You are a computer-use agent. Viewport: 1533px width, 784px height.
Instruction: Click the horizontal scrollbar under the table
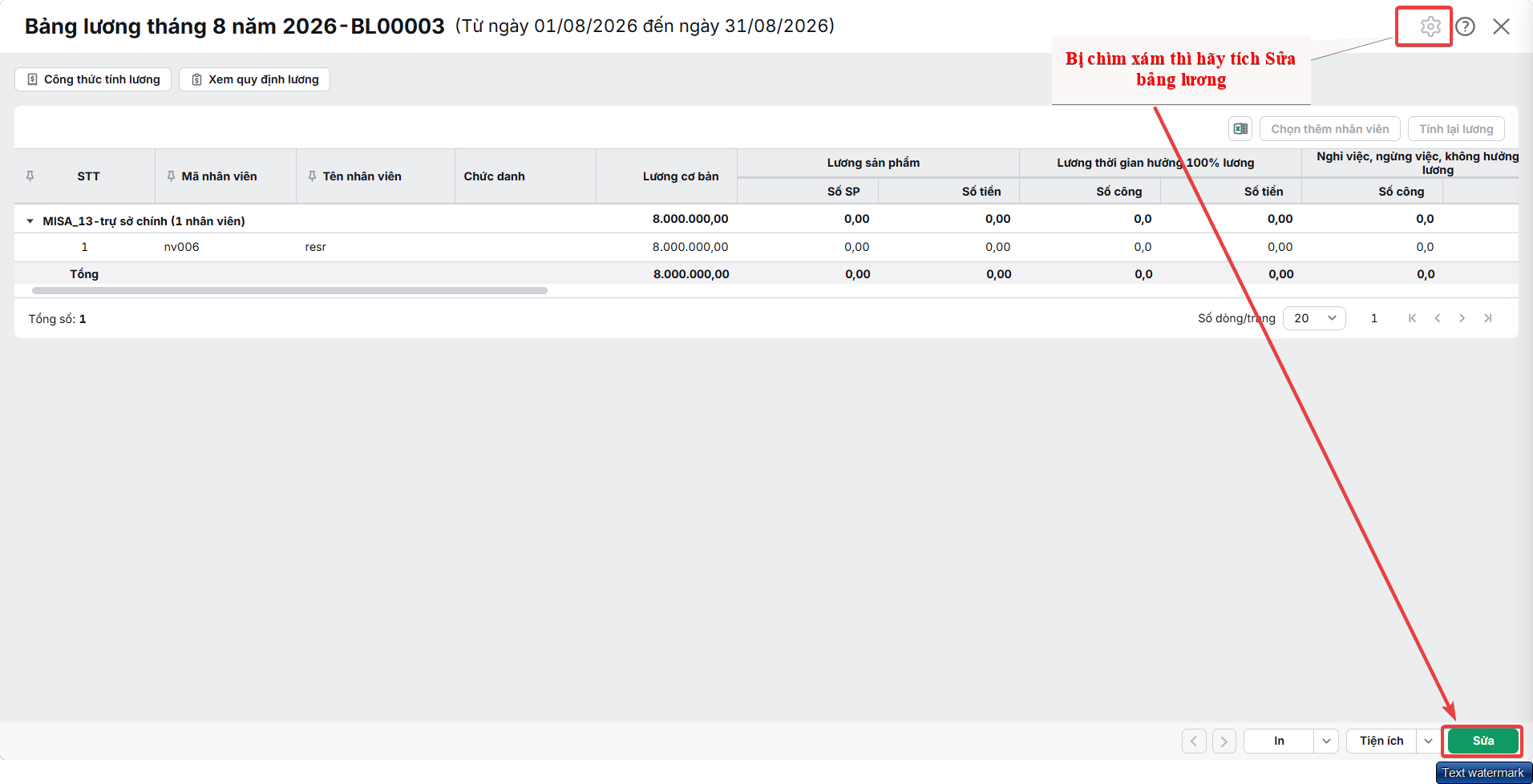click(289, 291)
